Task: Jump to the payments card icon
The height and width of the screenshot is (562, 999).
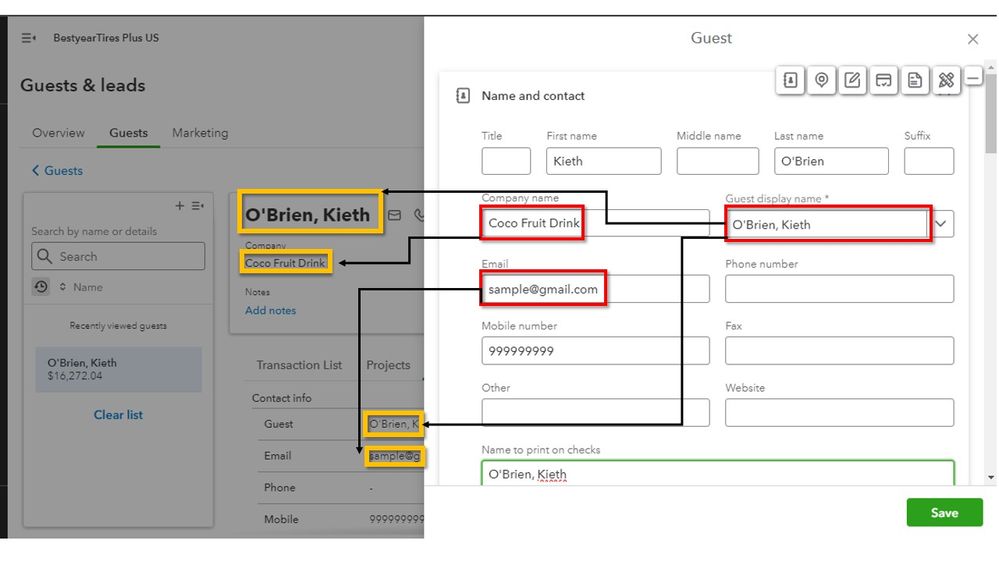Action: (884, 80)
